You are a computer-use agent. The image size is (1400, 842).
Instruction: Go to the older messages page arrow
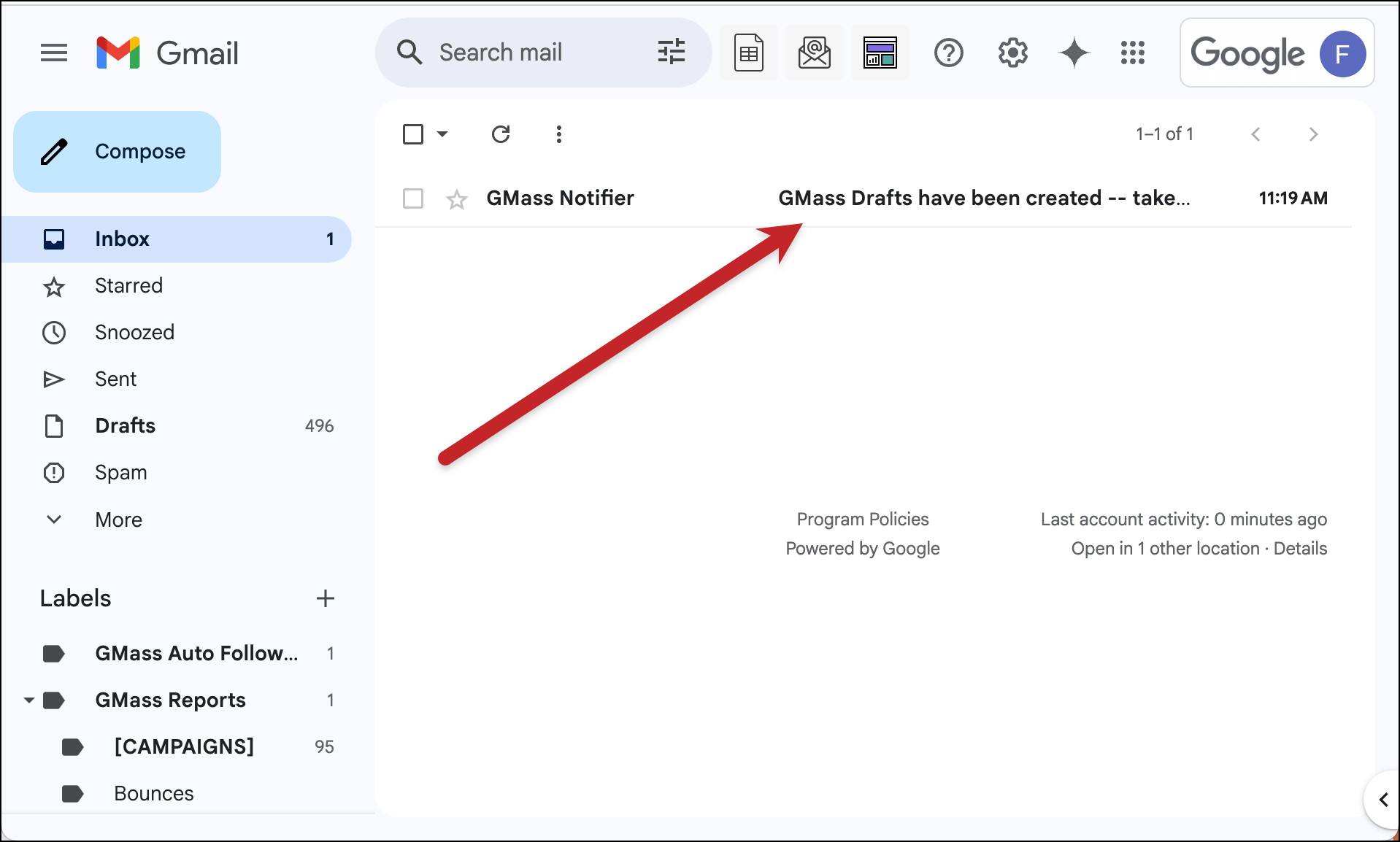pyautogui.click(x=1313, y=134)
